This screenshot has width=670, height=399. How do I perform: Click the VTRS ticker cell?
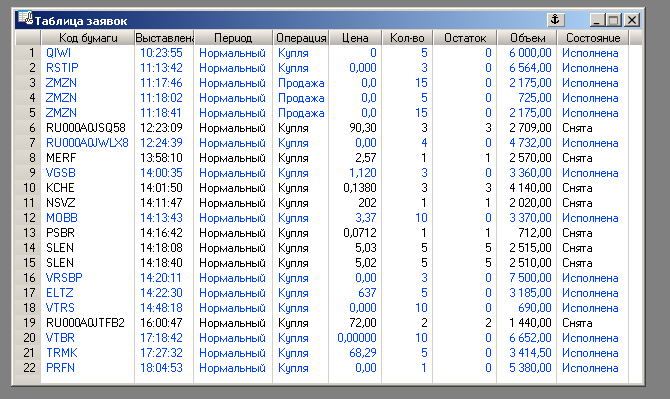[x=60, y=308]
